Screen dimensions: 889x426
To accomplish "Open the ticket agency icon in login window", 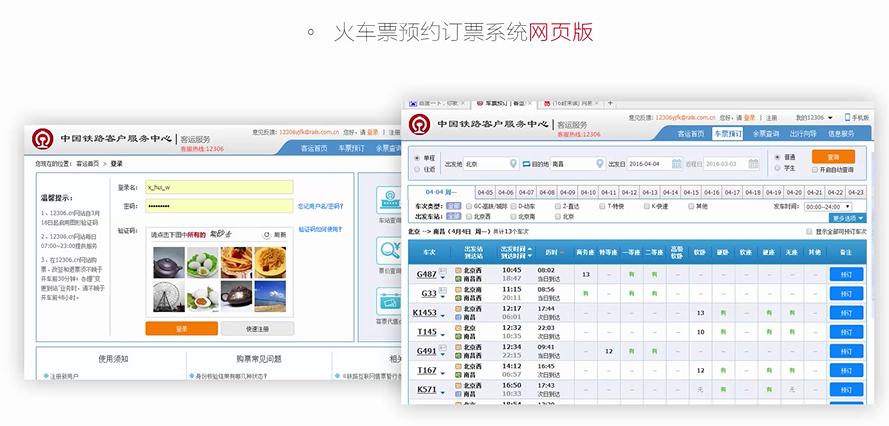I will 389,301.
